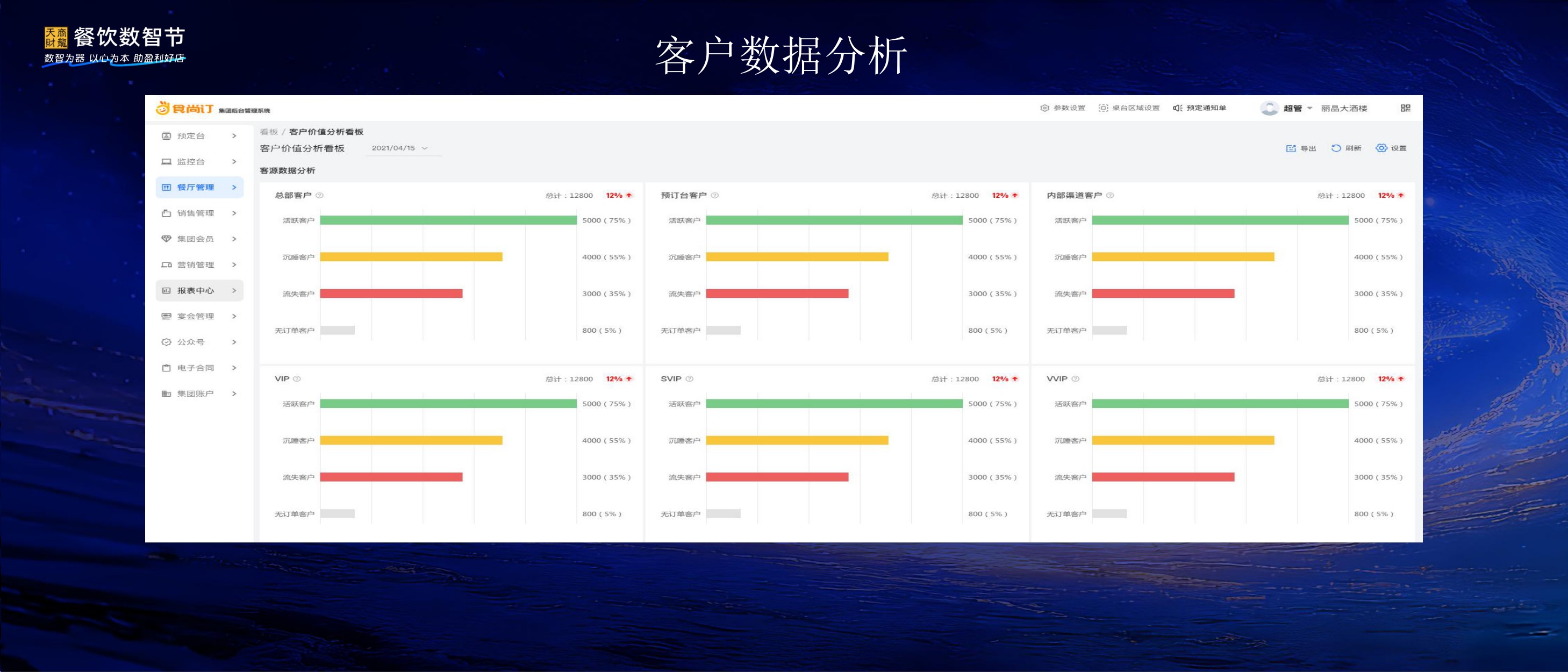The image size is (1568, 672).
Task: Click the 参数设置 text link
Action: (x=1070, y=108)
